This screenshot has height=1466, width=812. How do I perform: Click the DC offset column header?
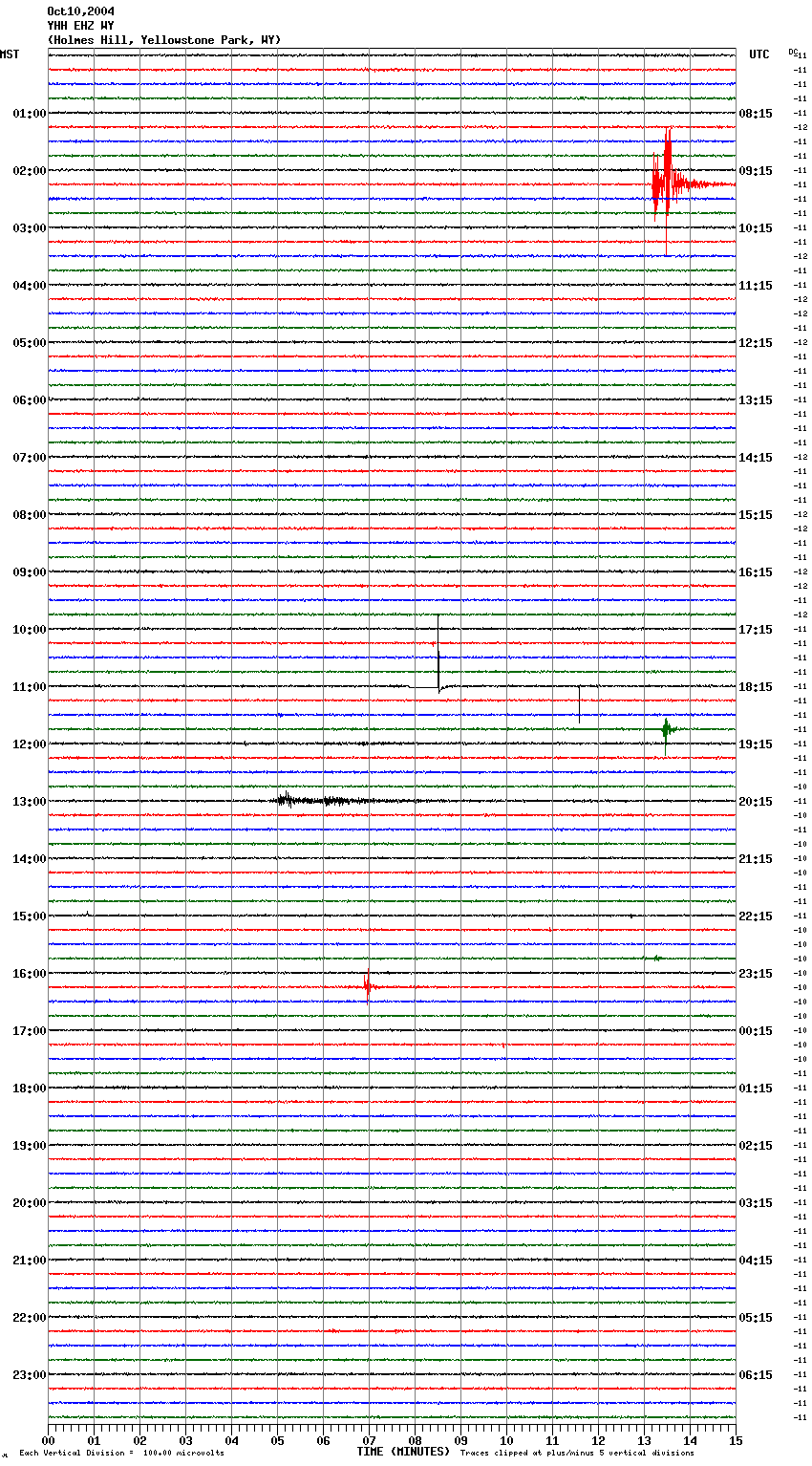(793, 52)
